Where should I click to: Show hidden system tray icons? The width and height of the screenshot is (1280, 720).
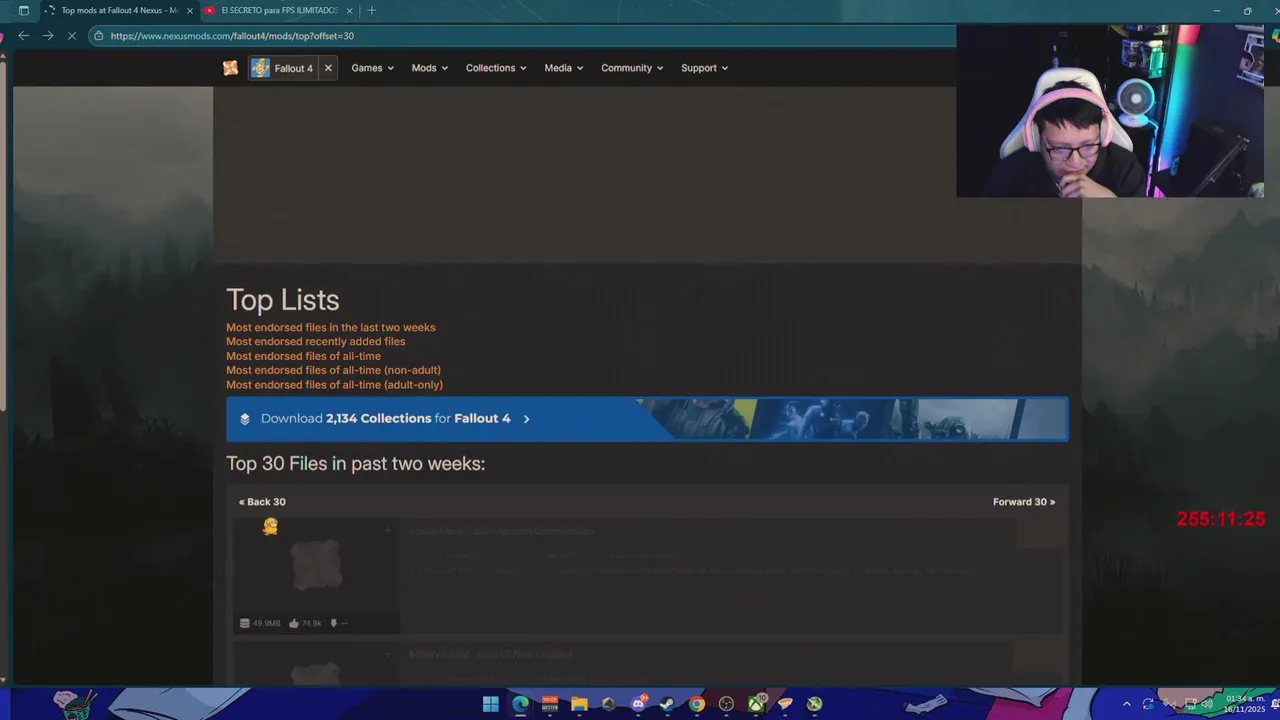1127,704
